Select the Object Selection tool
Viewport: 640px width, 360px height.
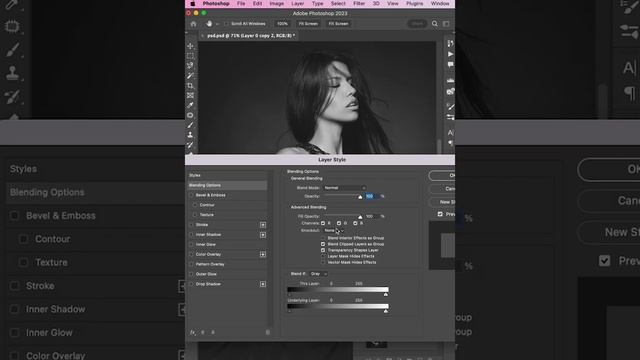pos(190,66)
